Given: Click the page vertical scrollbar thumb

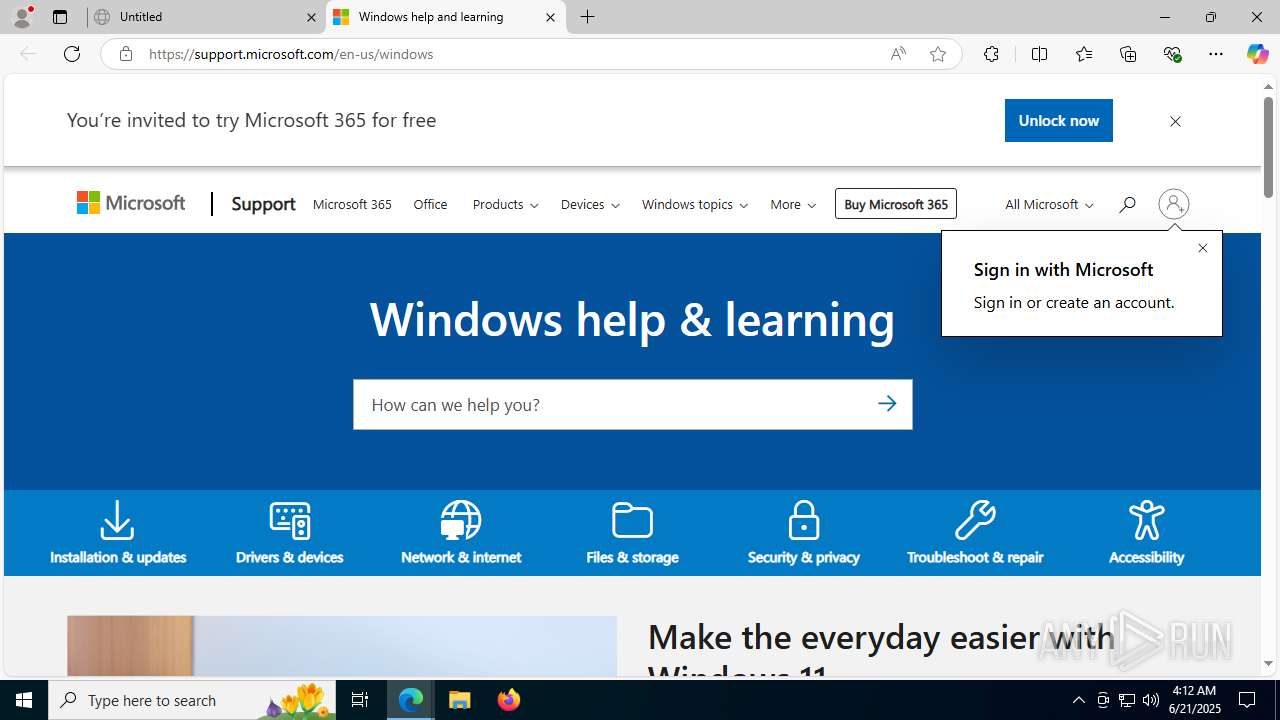Looking at the screenshot, I should point(1268,146).
